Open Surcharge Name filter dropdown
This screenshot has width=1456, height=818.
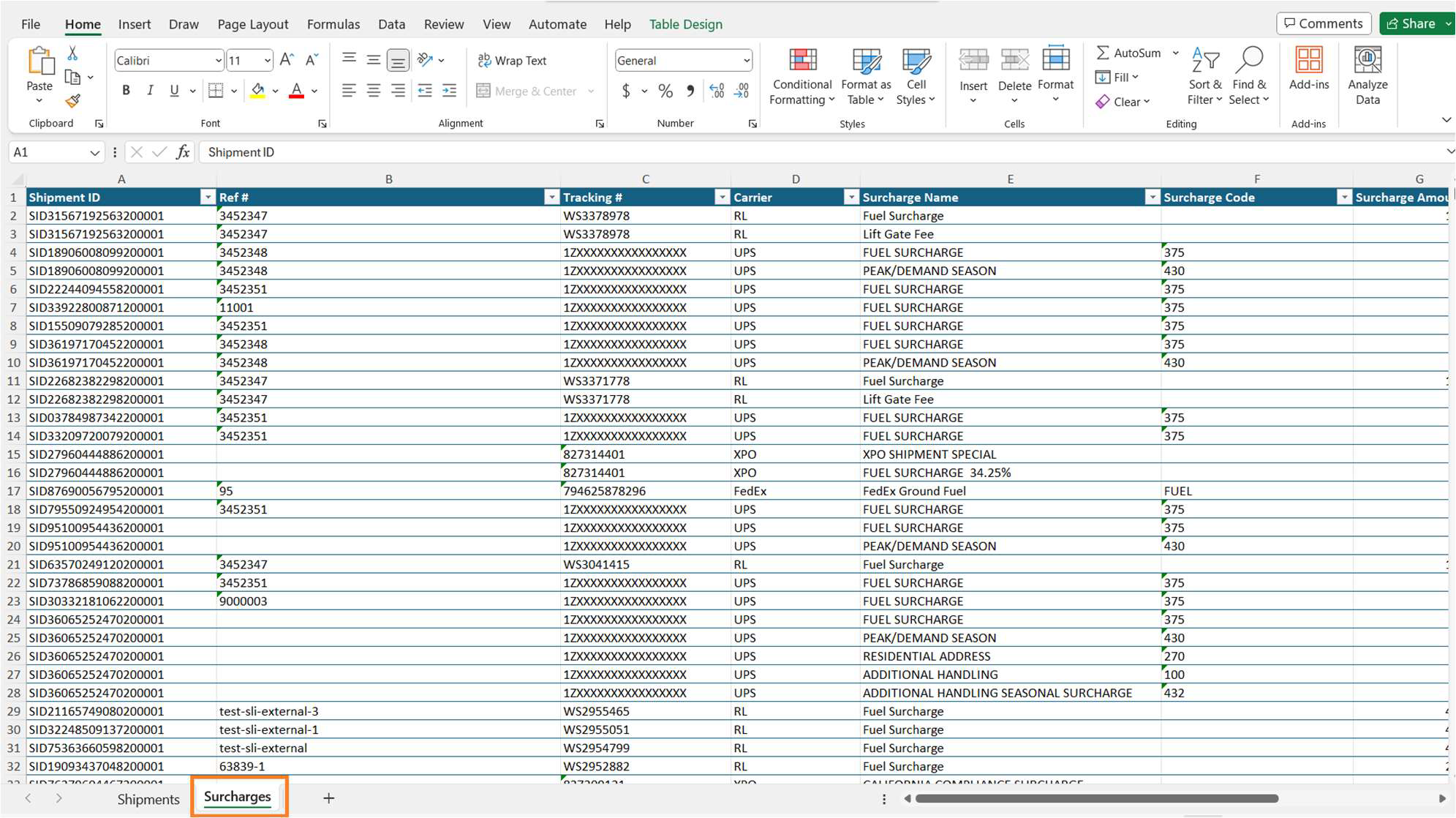[x=1152, y=198]
